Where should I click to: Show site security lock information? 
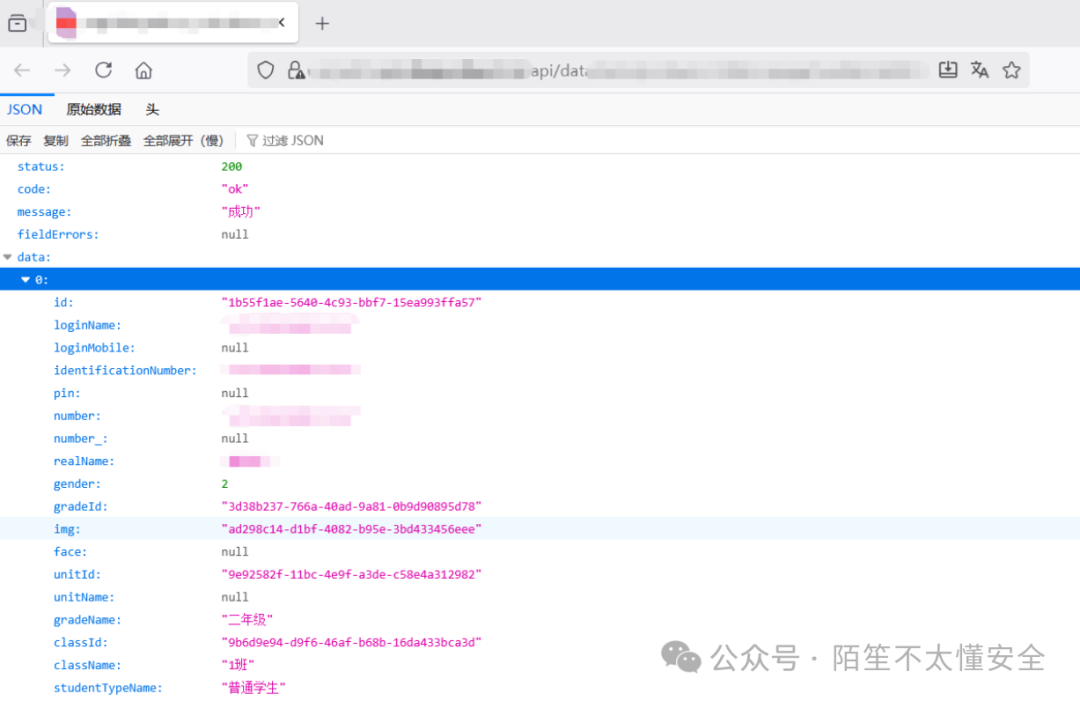296,70
